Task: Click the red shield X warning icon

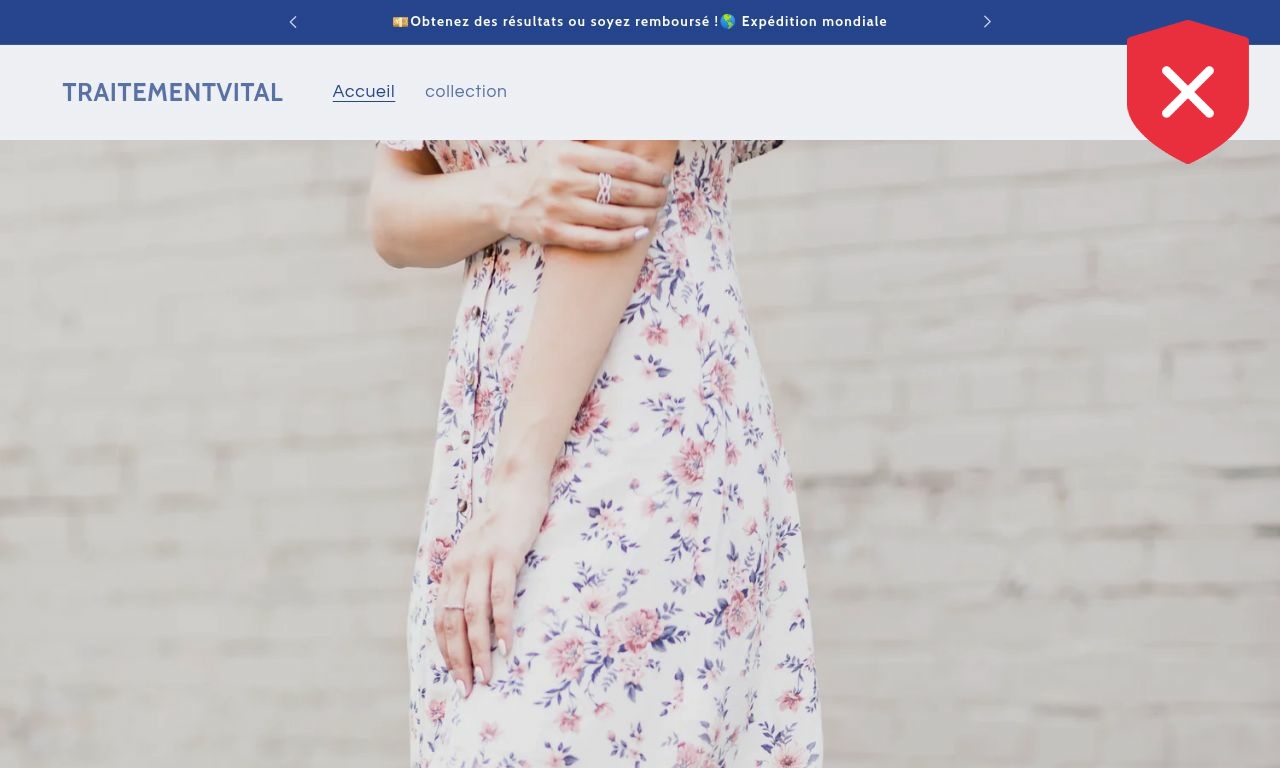Action: [x=1188, y=92]
